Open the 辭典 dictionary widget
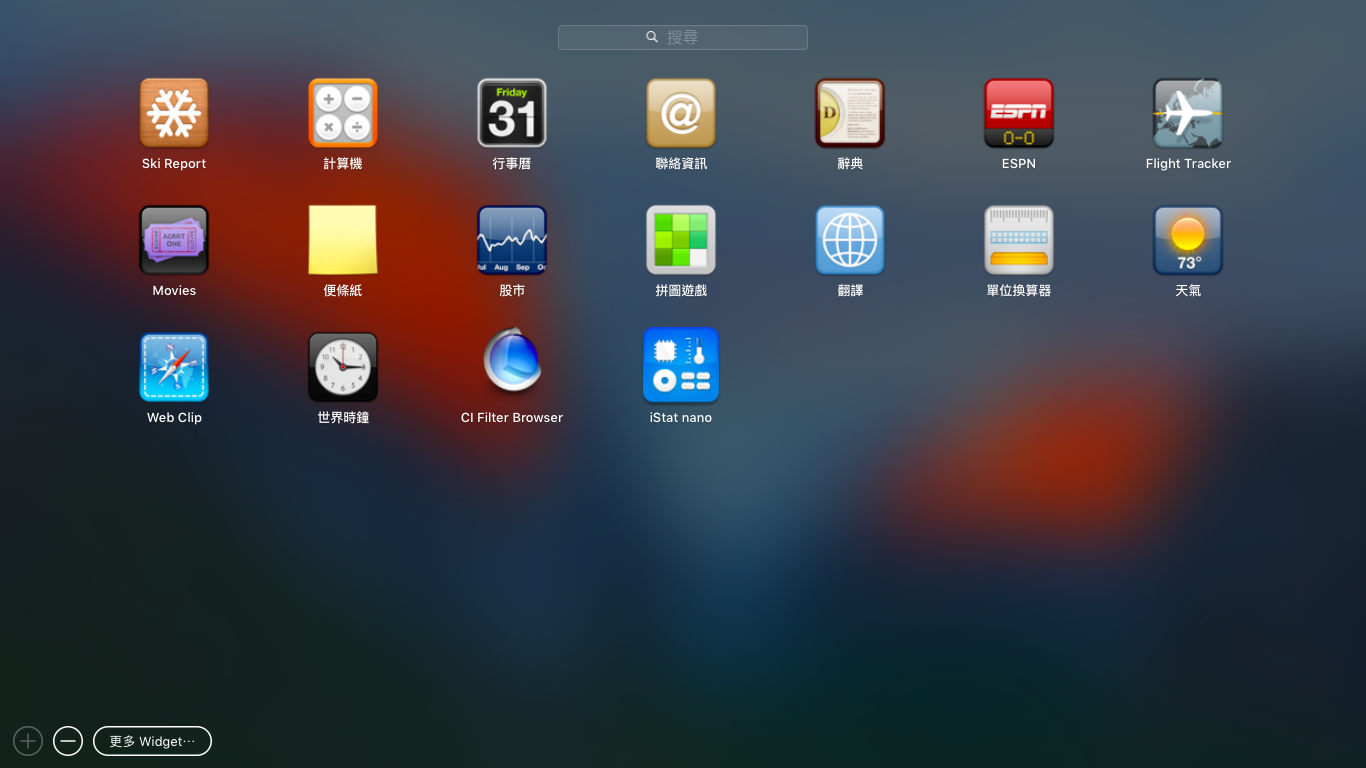This screenshot has height=768, width=1366. click(x=850, y=113)
